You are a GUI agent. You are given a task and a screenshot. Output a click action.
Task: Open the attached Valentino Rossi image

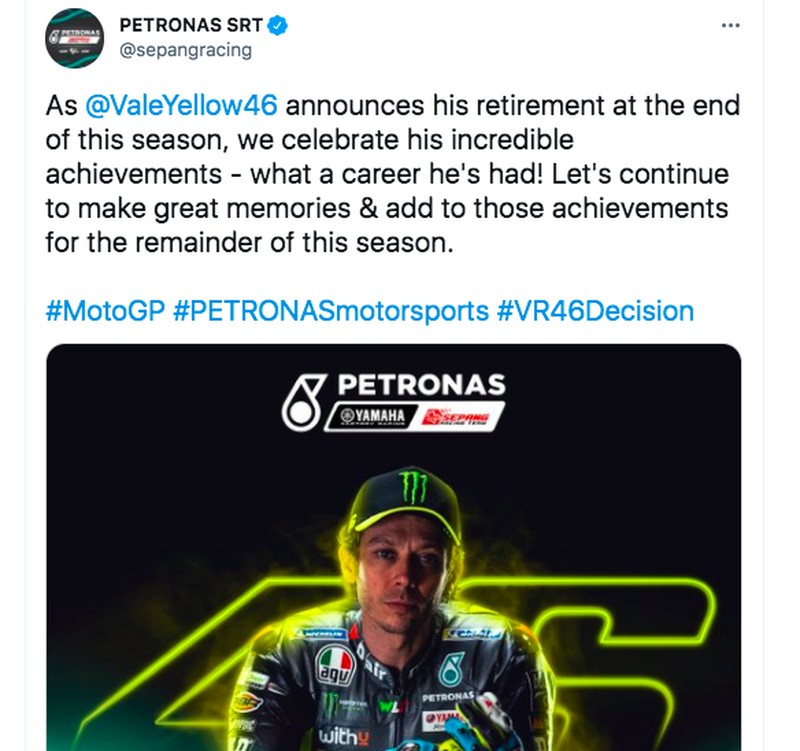[400, 545]
